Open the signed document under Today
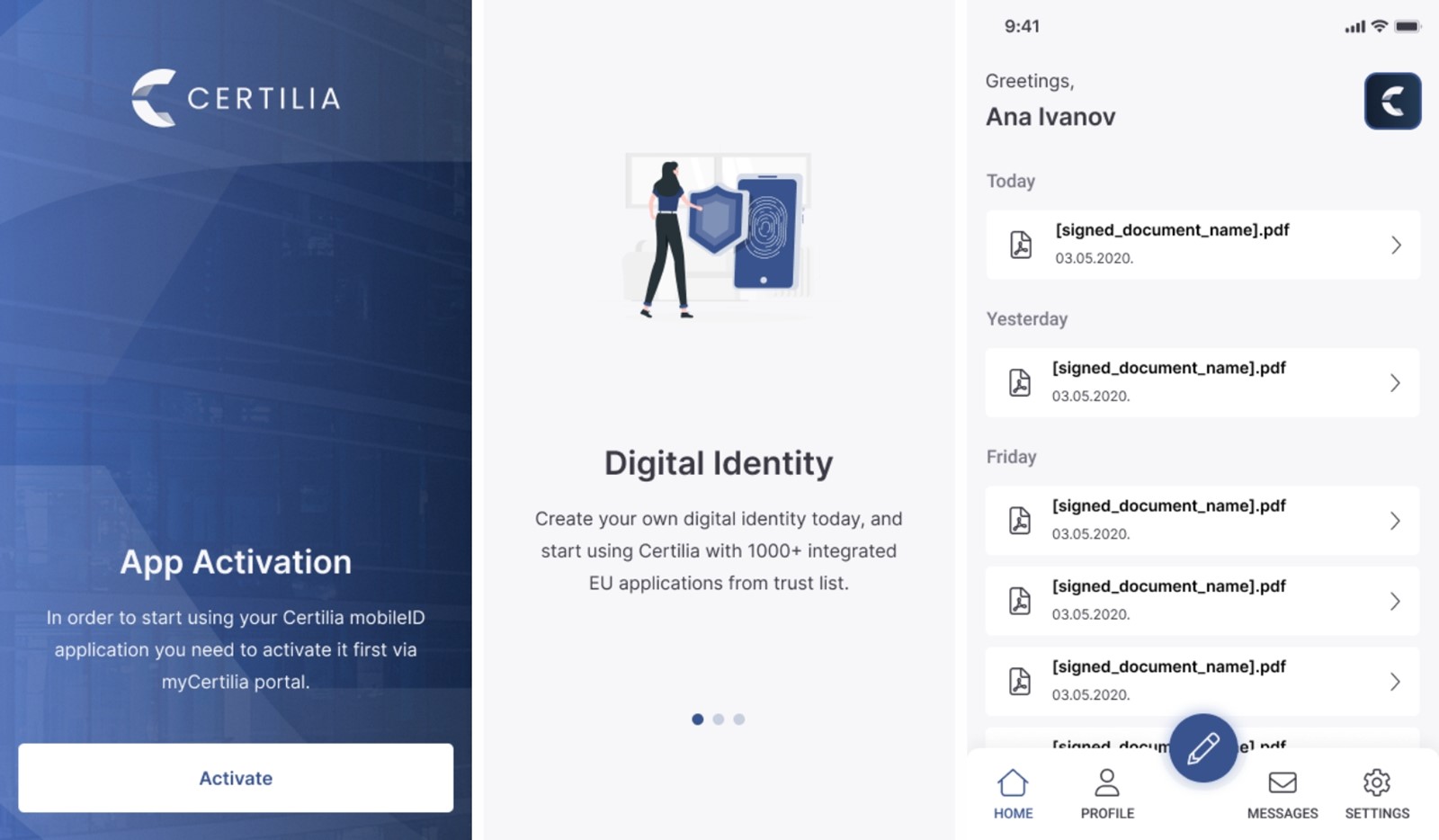1439x840 pixels. (1203, 245)
